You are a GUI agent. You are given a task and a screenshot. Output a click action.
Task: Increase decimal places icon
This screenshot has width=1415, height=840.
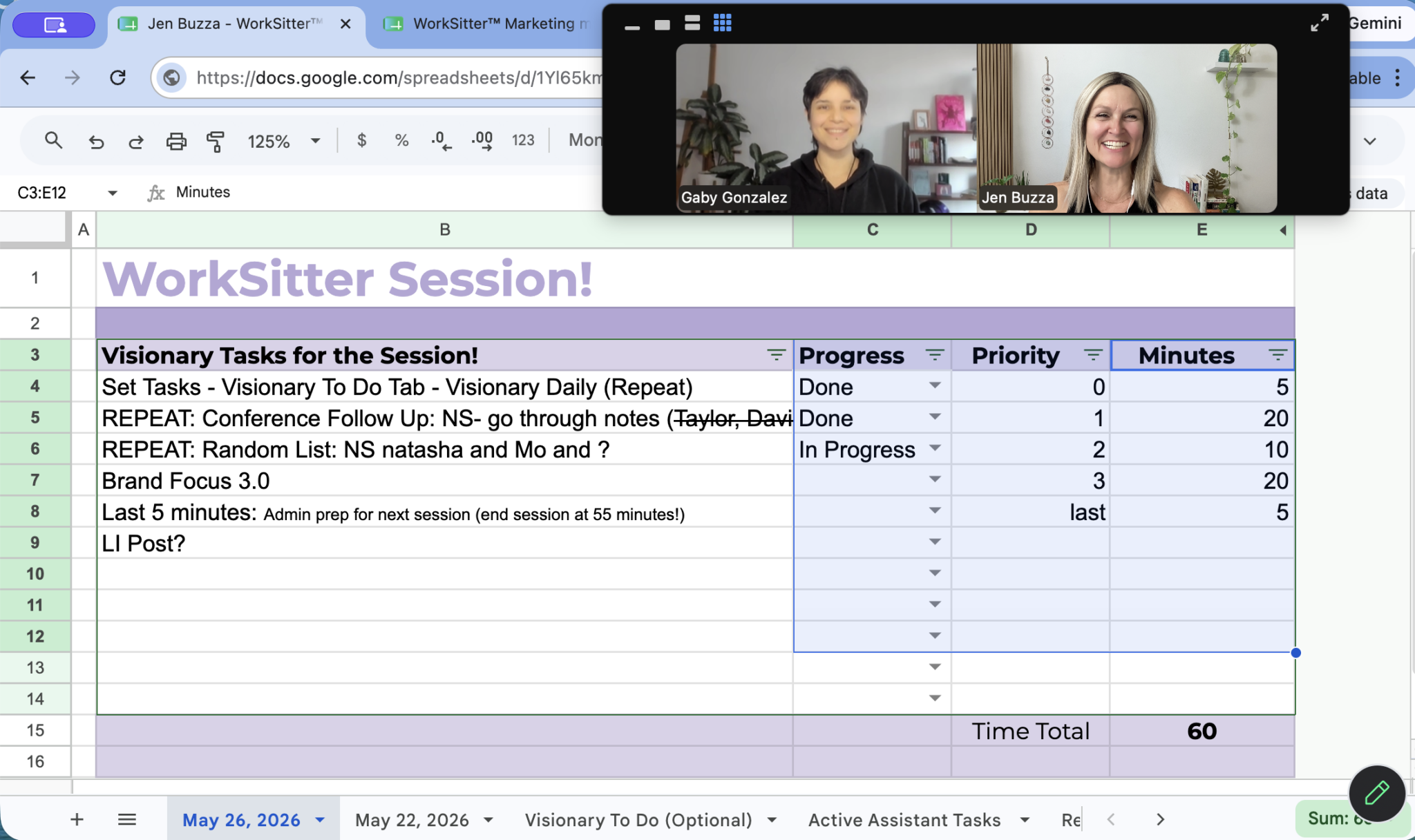click(x=482, y=141)
